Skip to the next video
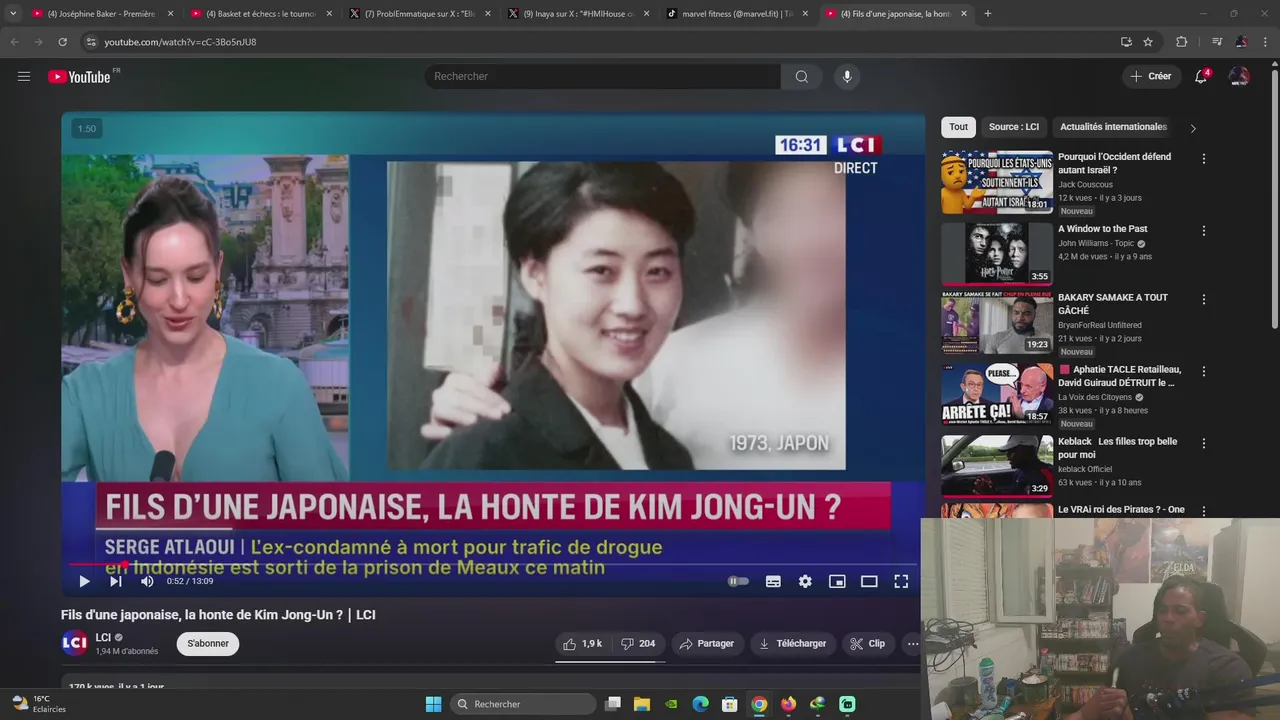 [116, 581]
